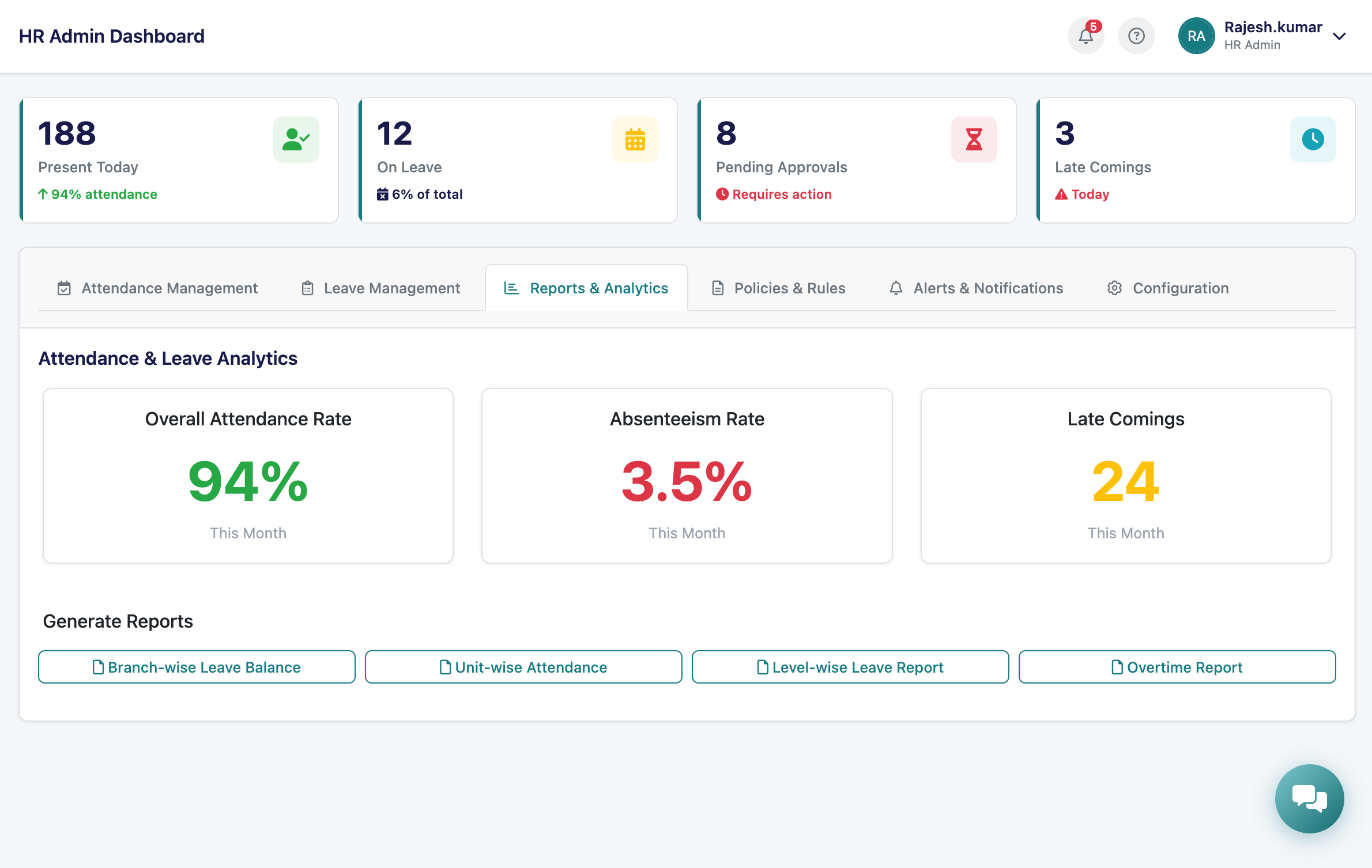Click the red hourglass icon on Pending Approvals
The width and height of the screenshot is (1372, 868).
(x=974, y=139)
